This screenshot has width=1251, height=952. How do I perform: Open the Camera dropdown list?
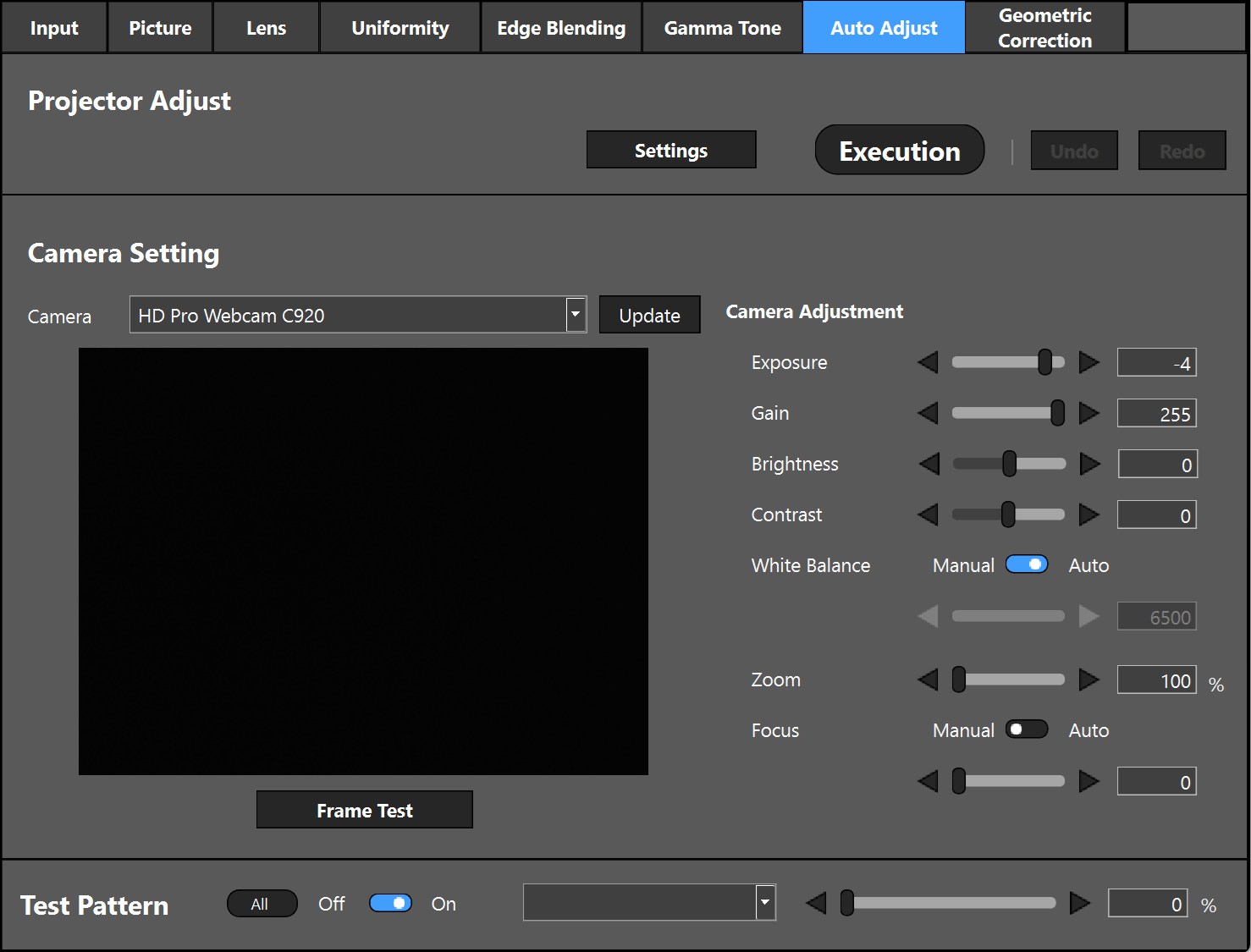coord(576,315)
